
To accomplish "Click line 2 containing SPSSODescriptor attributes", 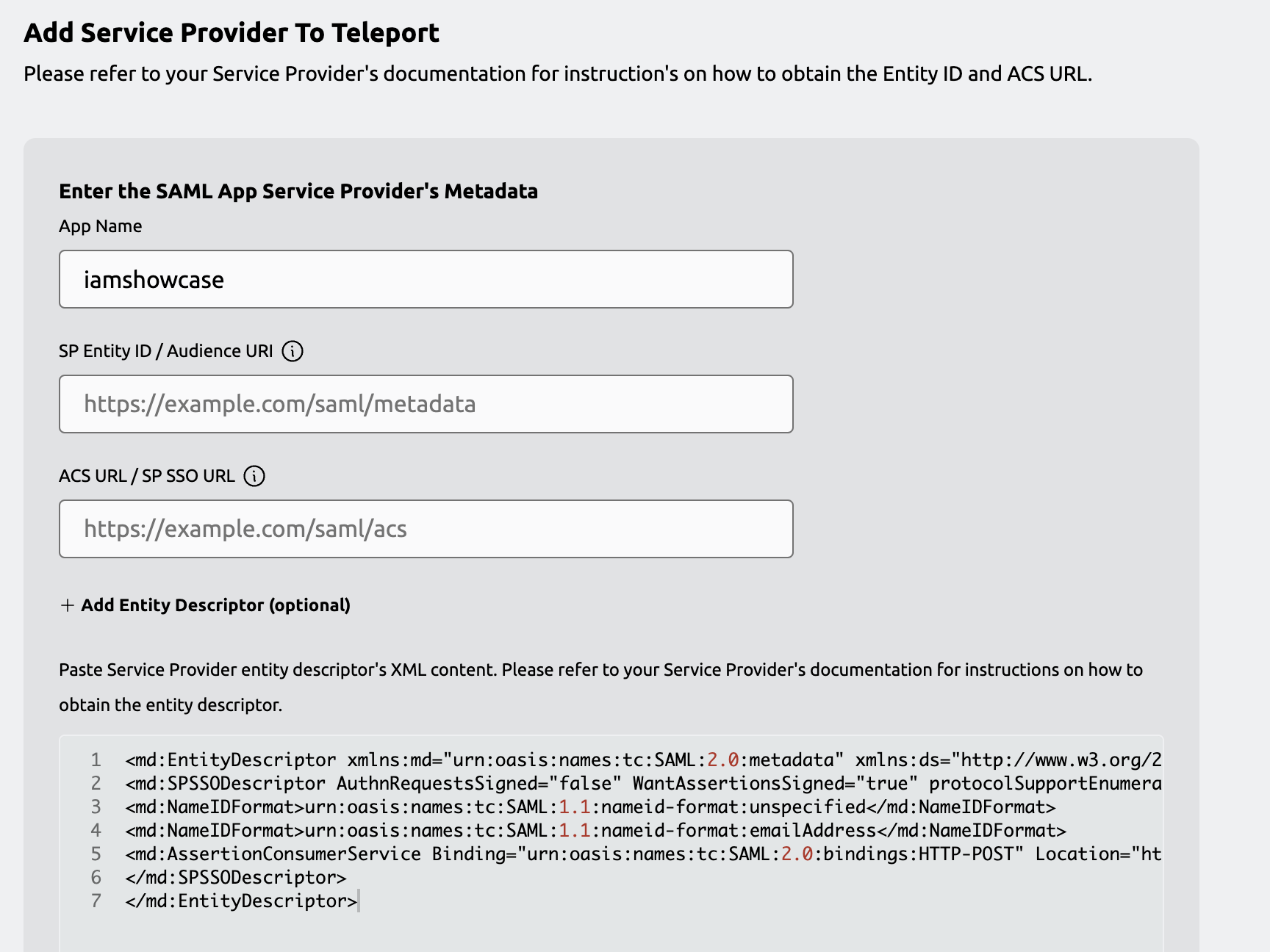I will tap(514, 784).
